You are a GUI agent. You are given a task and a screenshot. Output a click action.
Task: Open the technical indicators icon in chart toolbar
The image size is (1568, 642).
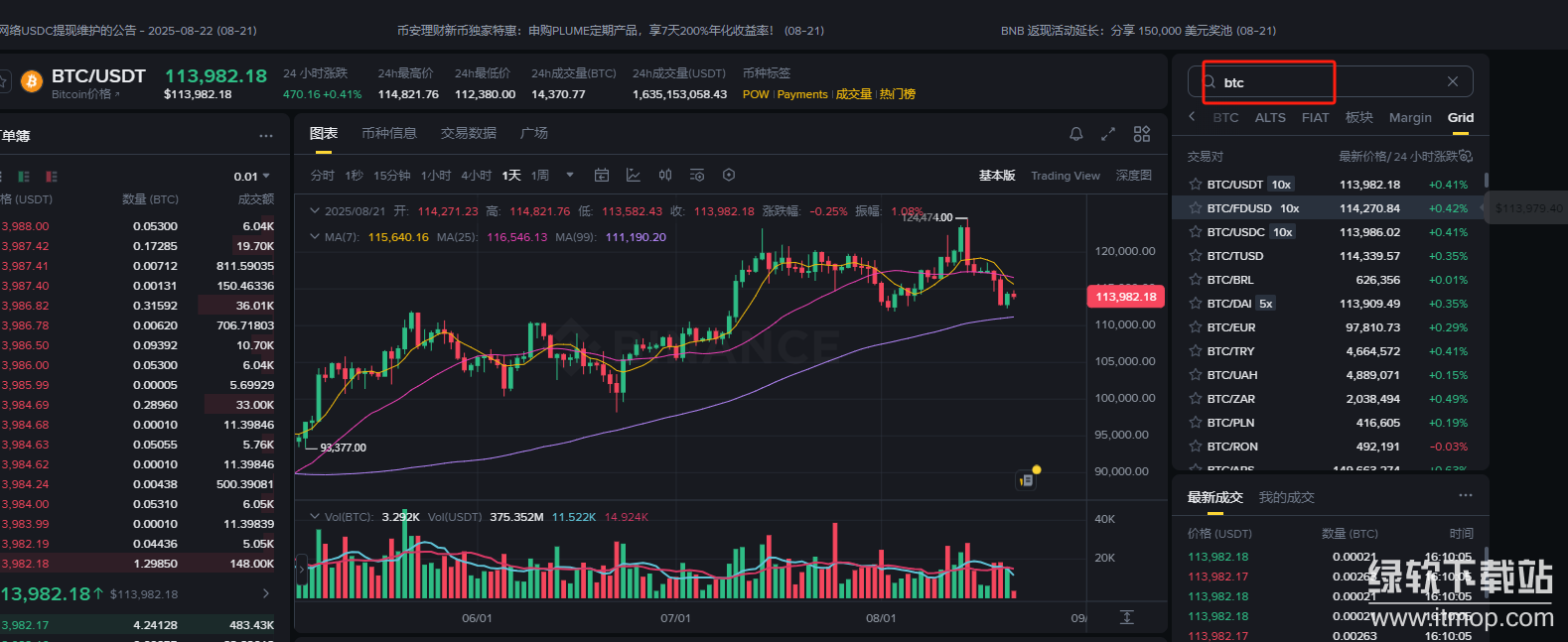click(634, 176)
